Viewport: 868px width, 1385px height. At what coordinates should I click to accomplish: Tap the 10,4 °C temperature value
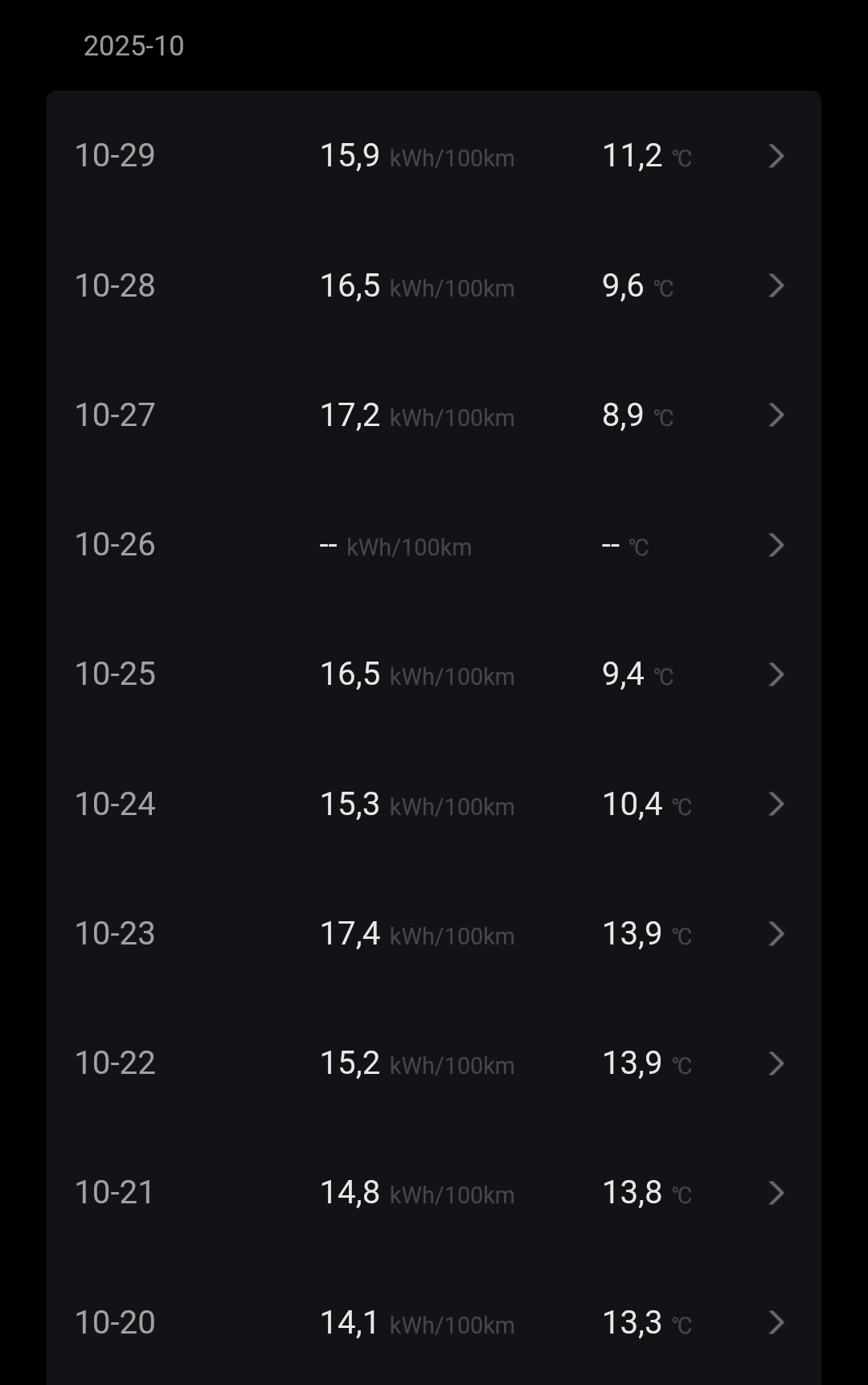coord(646,804)
